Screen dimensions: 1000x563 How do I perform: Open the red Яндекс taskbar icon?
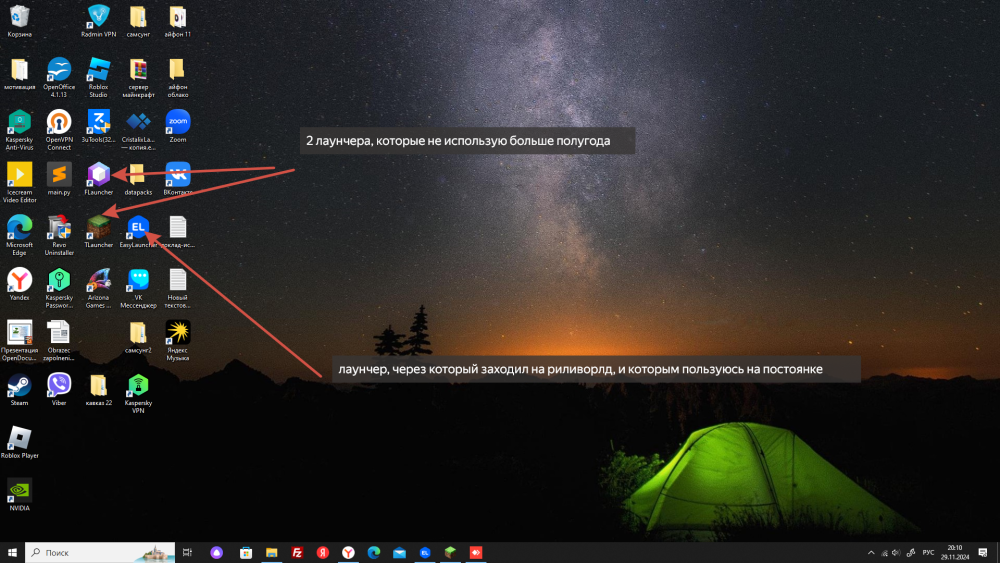[x=323, y=552]
